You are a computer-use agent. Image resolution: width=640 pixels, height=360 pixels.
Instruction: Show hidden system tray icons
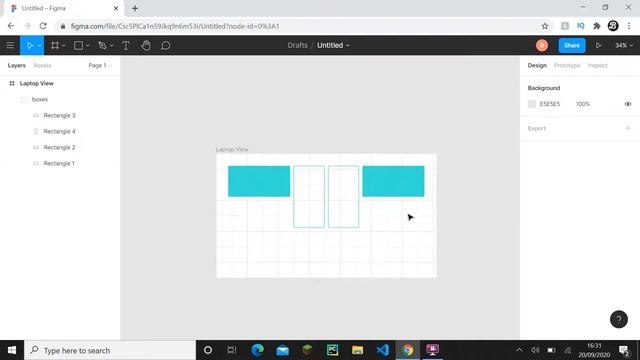(519, 350)
